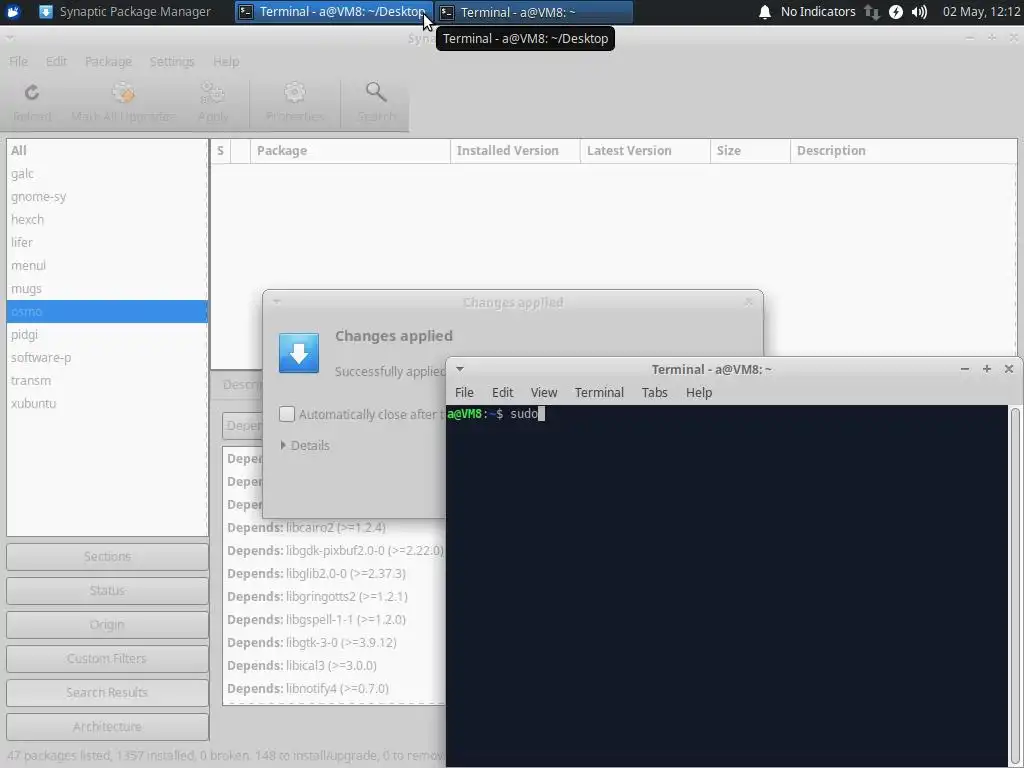This screenshot has width=1024, height=768.
Task: Open the Changes applied dialog window menu arrow
Action: coord(276,302)
